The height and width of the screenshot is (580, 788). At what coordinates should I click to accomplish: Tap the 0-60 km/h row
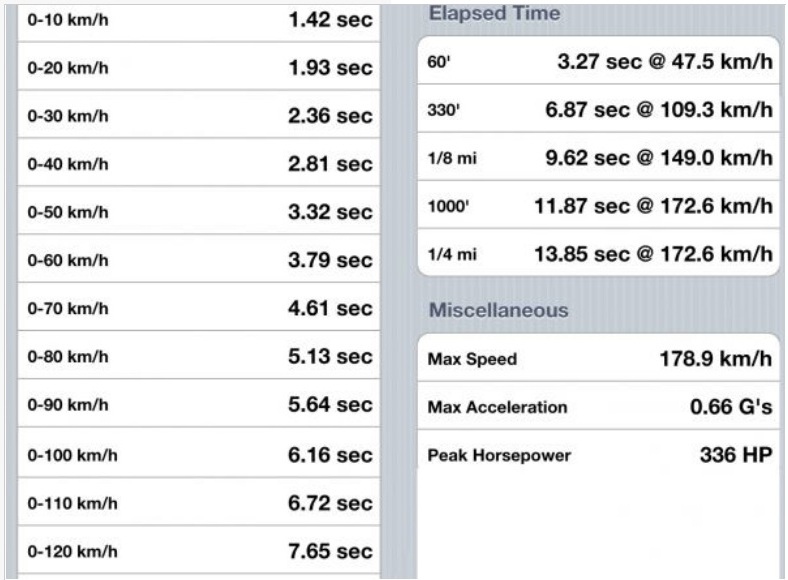point(200,260)
